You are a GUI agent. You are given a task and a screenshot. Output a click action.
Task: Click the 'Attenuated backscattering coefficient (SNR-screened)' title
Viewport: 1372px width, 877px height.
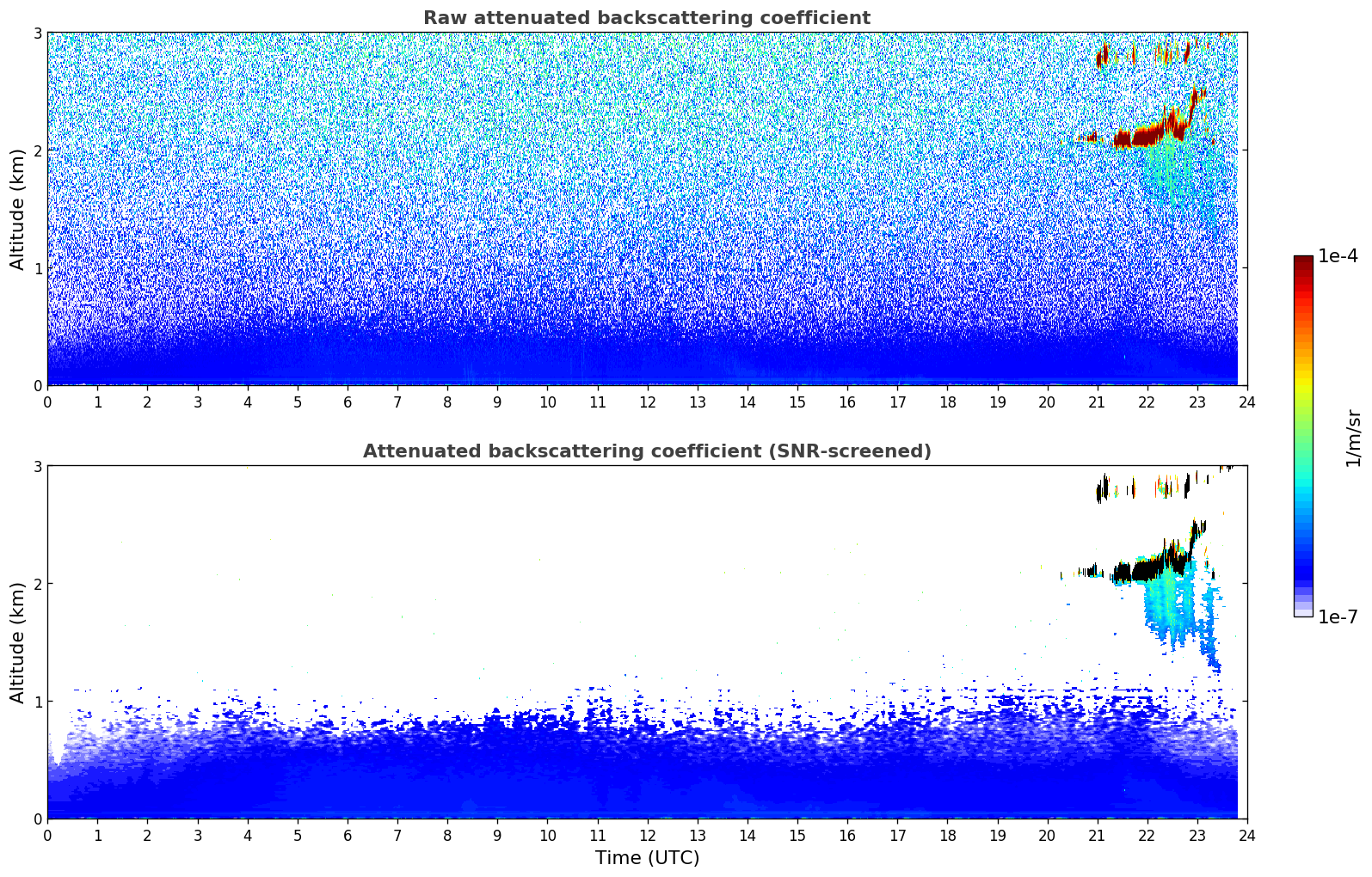pos(647,451)
